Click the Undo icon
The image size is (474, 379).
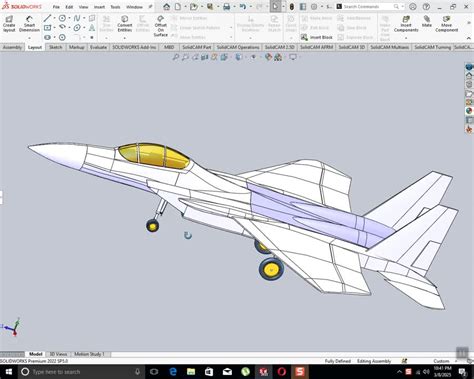point(243,6)
